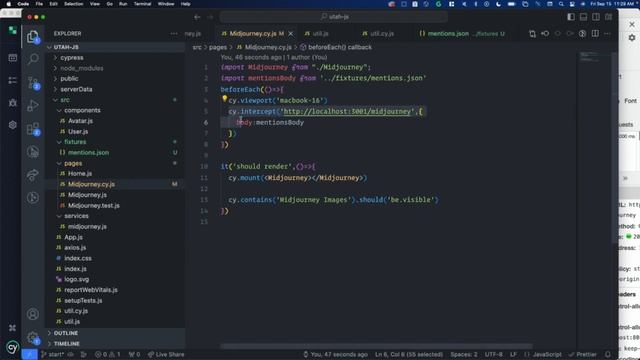Open the Search view in activity bar
Viewport: 640px width, 360px height.
pyautogui.click(x=33, y=59)
